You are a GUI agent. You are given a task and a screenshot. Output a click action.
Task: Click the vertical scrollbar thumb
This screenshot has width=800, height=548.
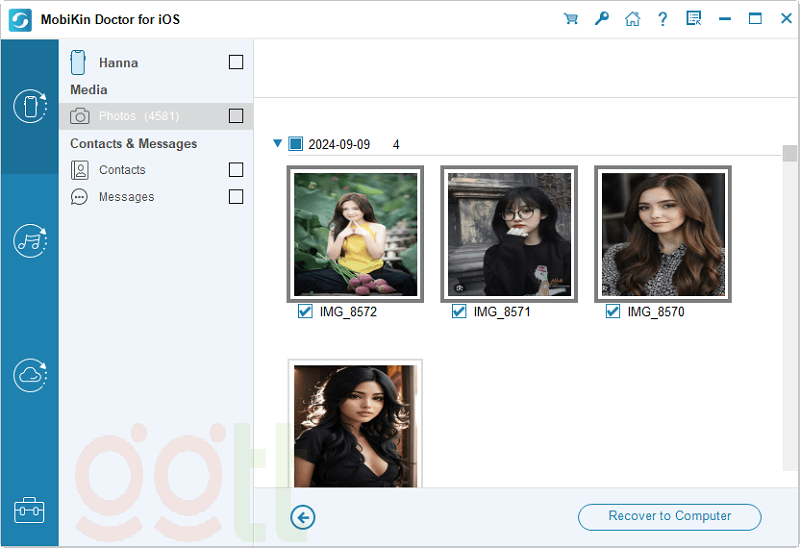coord(790,153)
